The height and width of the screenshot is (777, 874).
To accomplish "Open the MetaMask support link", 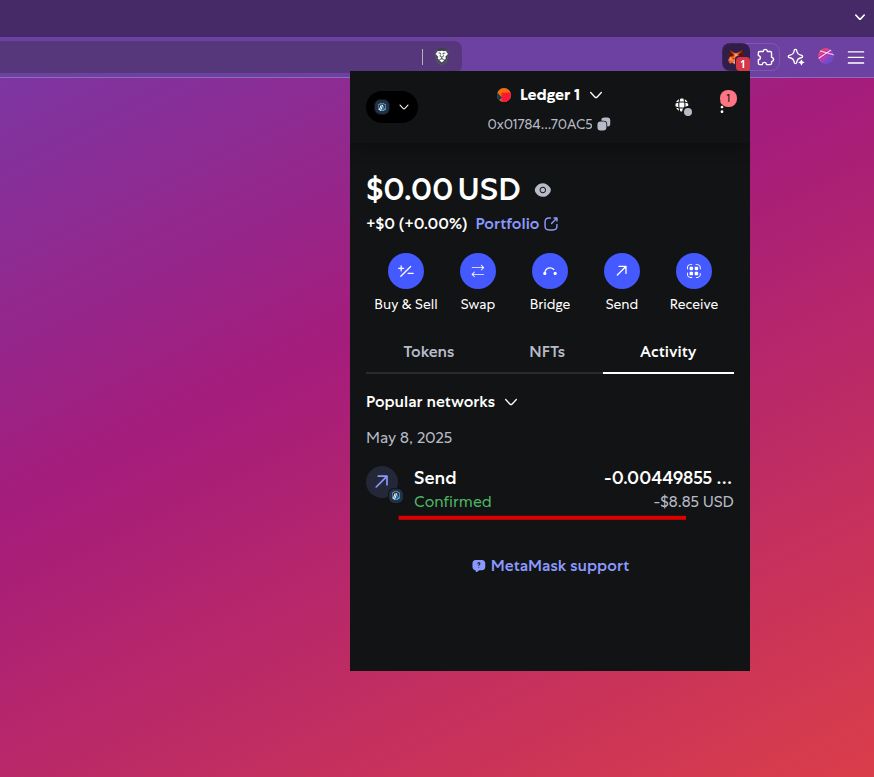I will click(550, 566).
